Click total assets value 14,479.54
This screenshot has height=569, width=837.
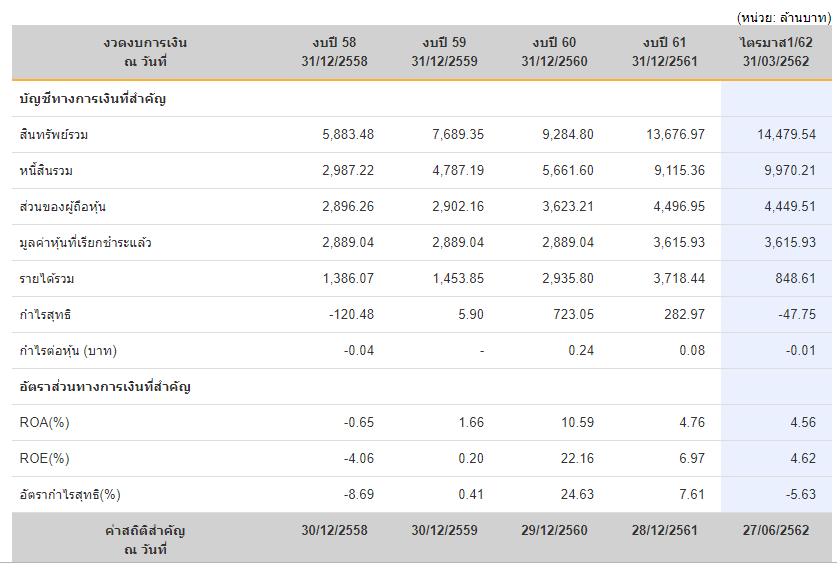[786, 135]
